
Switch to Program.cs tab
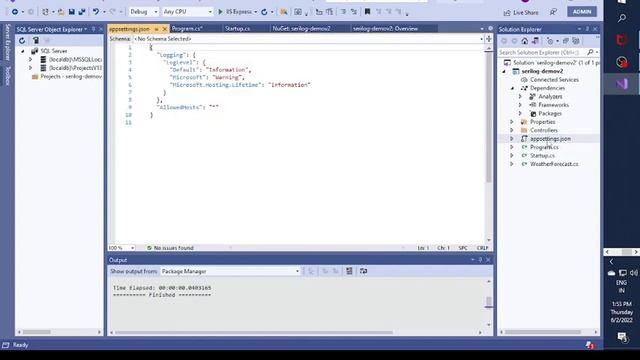[187, 29]
